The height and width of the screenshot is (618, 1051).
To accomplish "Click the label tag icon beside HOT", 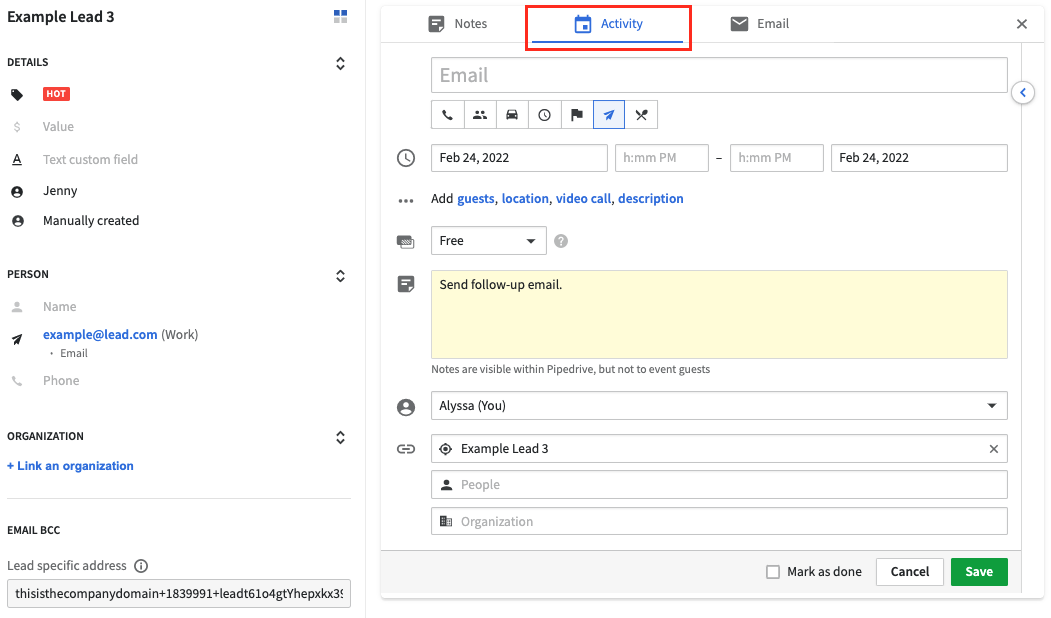I will point(17,95).
